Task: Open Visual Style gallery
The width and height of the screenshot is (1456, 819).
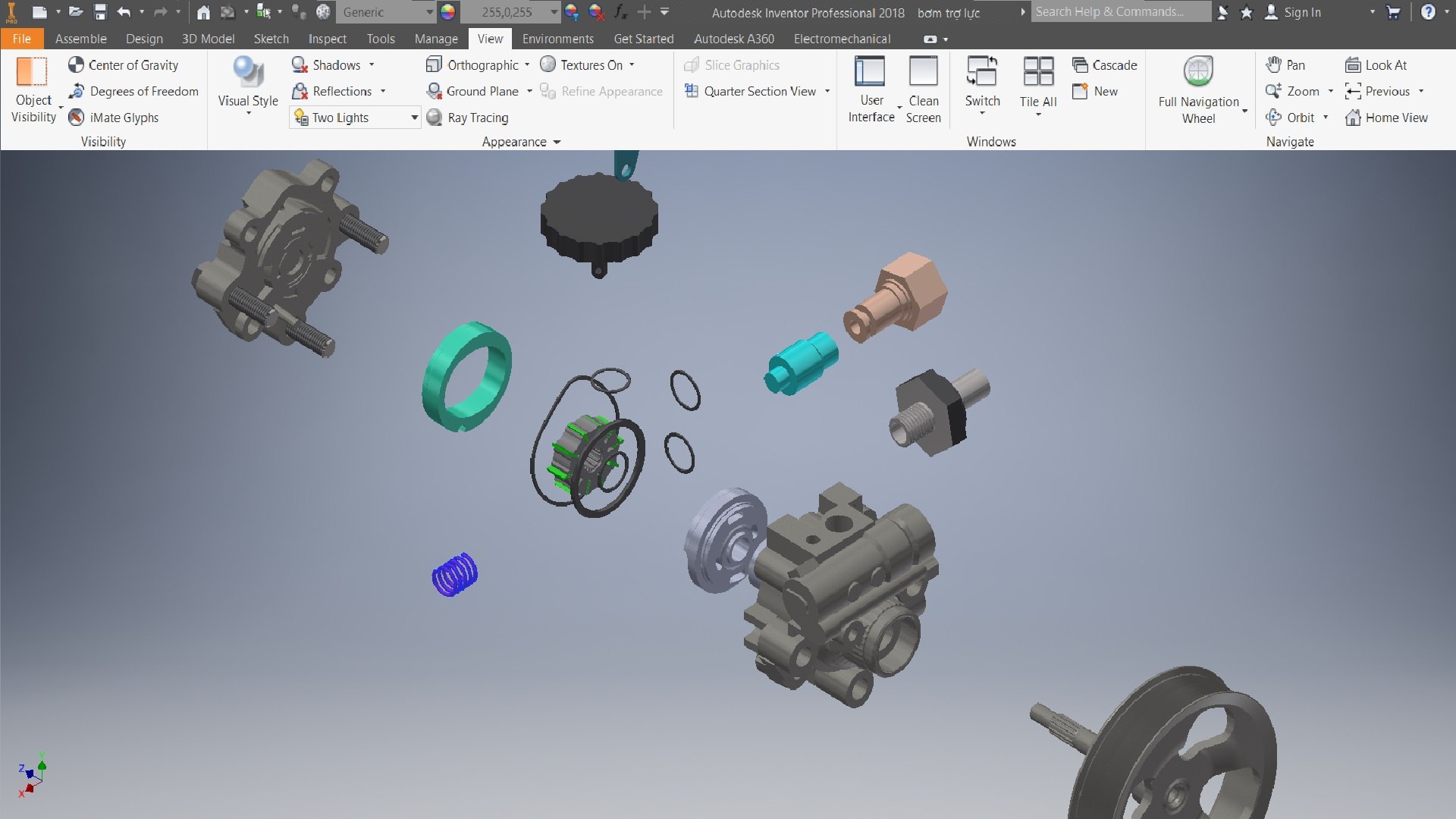Action: tap(248, 85)
